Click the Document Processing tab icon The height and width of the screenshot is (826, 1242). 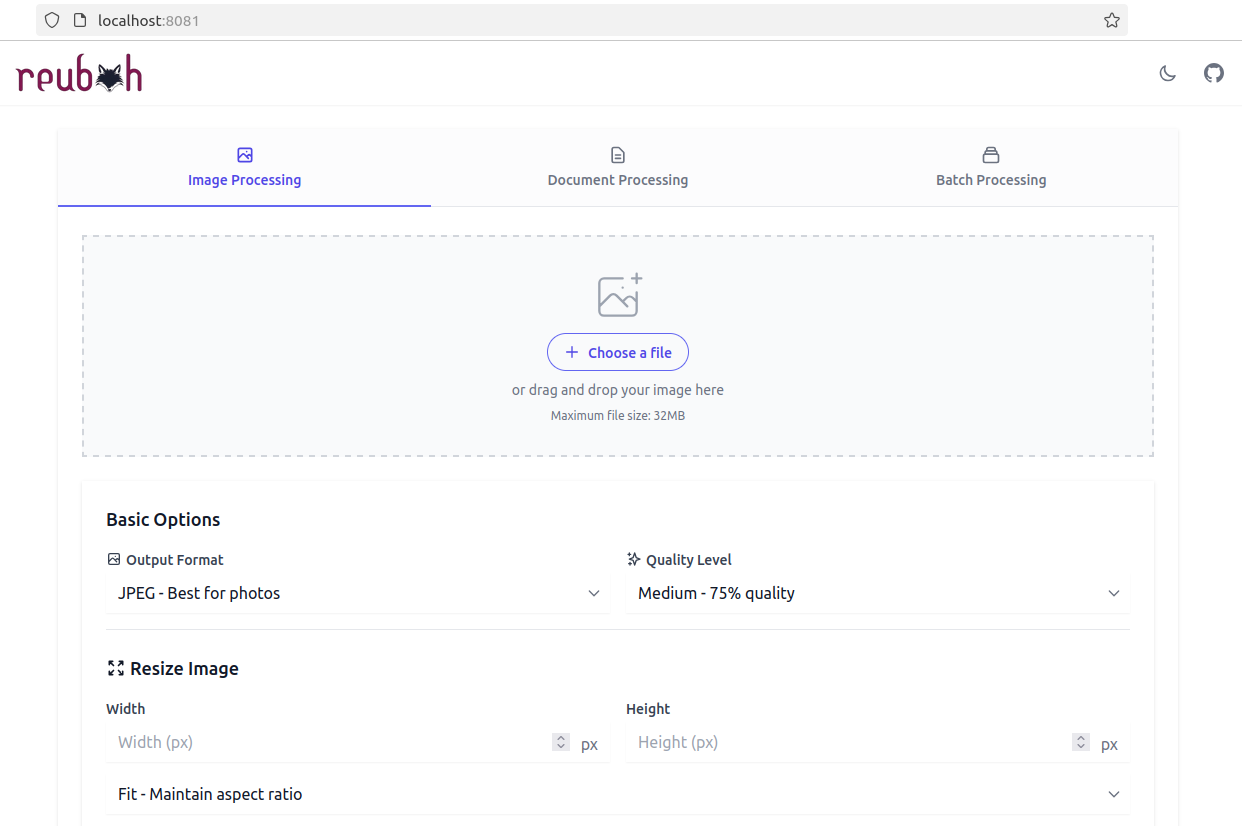(x=618, y=155)
